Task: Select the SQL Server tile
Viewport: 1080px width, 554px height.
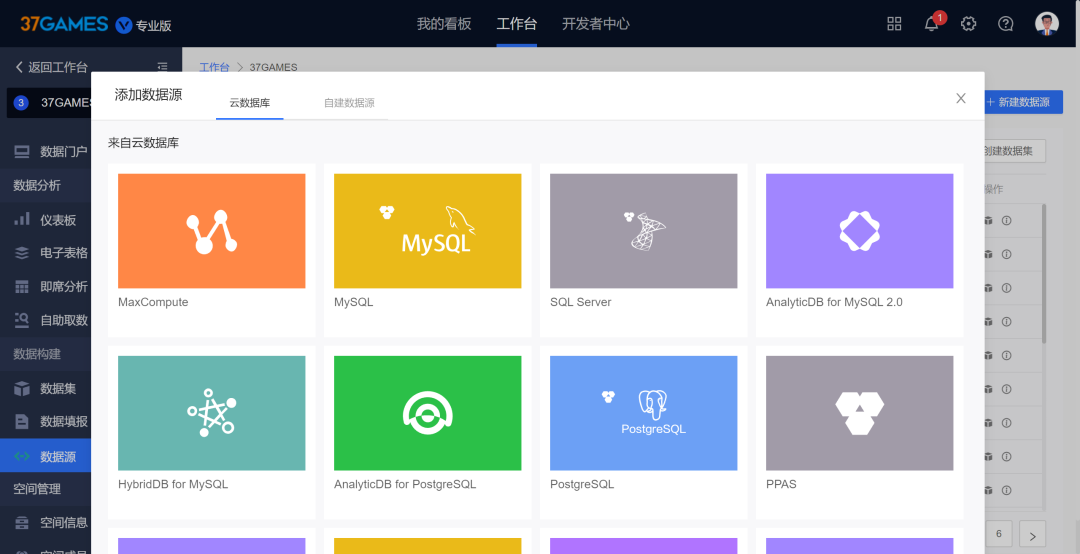Action: click(x=643, y=250)
